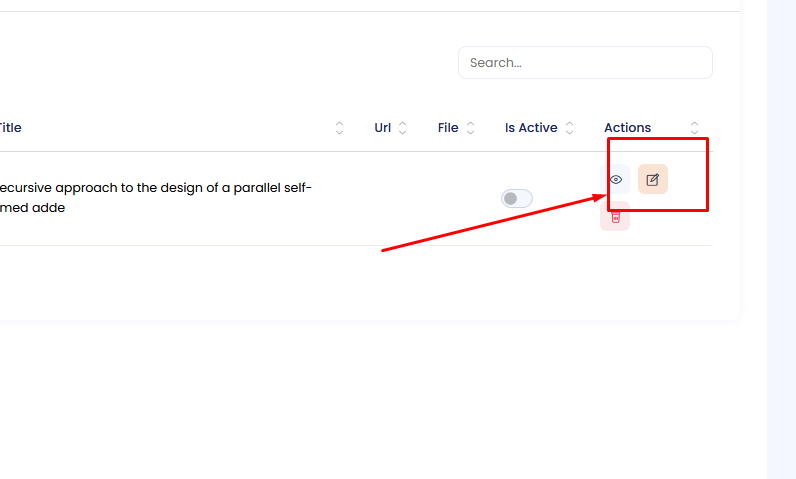Click the sort arrows at the Actions column
The image size is (796, 479).
tap(695, 128)
